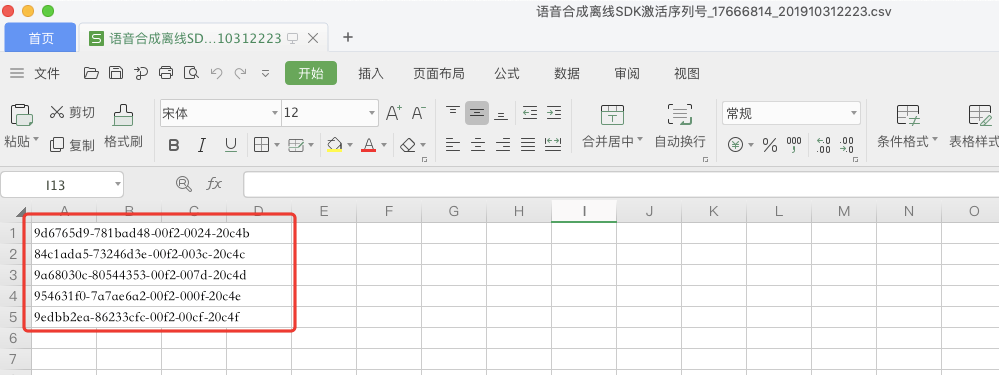
Task: Toggle middle vertical alignment
Action: (477, 113)
